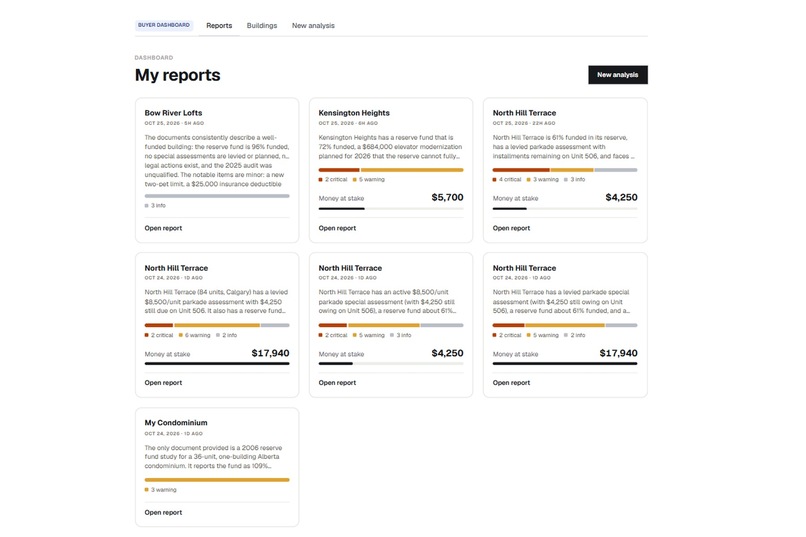Image resolution: width=806 pixels, height=537 pixels.
Task: Open the Buildings tab
Action: [262, 26]
